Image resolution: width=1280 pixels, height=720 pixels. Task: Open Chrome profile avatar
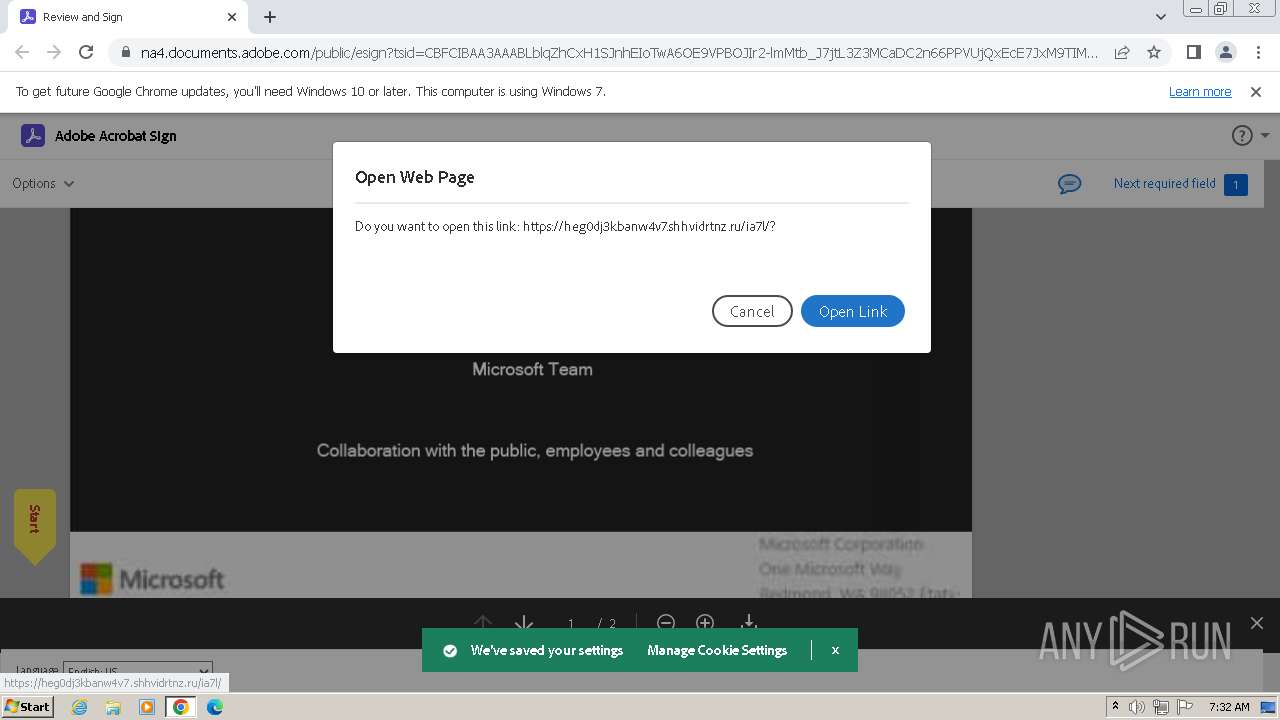tap(1225, 52)
